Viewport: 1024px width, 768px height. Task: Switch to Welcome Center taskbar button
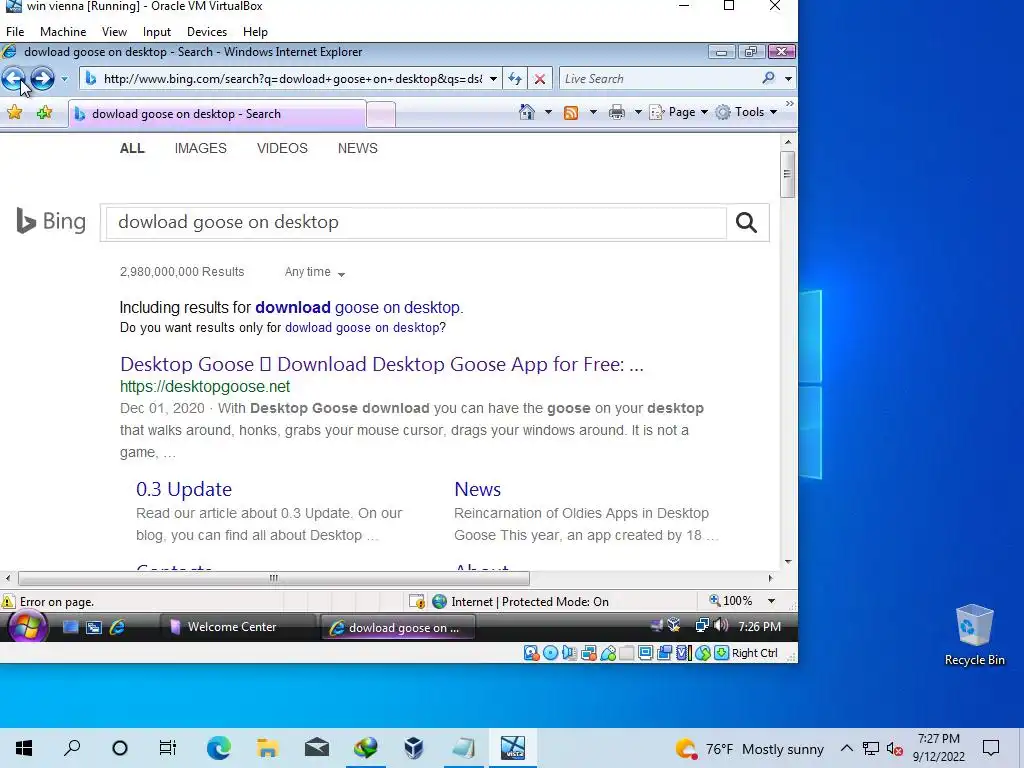[x=238, y=627]
